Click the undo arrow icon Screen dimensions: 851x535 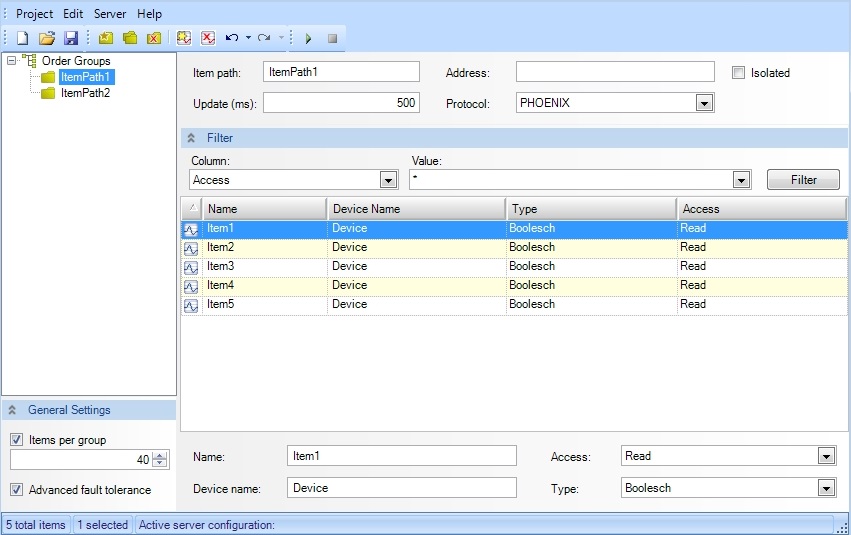(232, 38)
